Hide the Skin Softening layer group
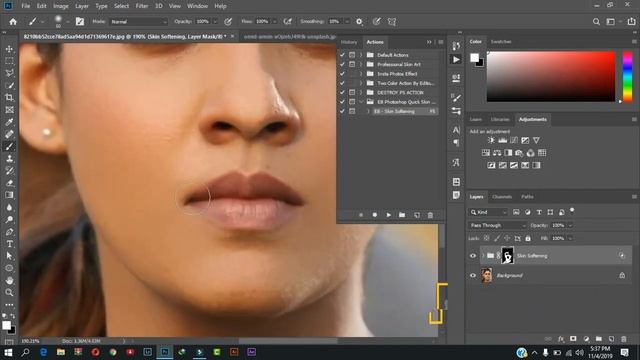The image size is (640, 360). [x=473, y=256]
